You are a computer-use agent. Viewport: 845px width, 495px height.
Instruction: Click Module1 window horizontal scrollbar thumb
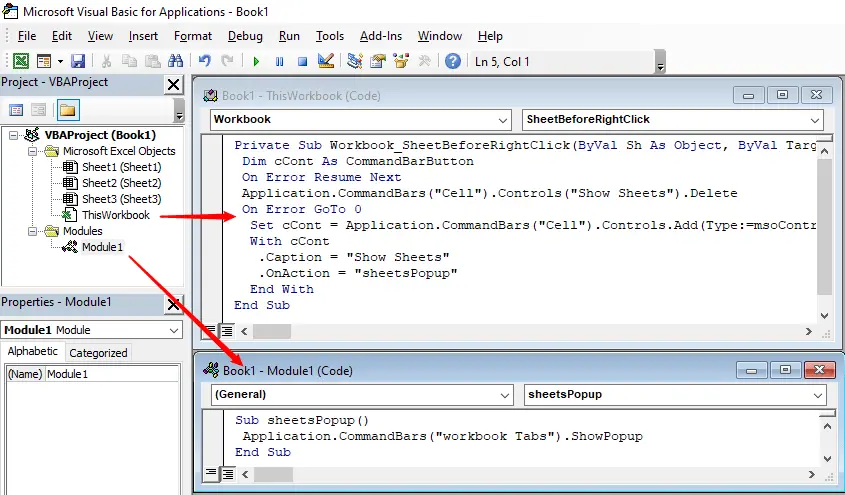[x=273, y=475]
